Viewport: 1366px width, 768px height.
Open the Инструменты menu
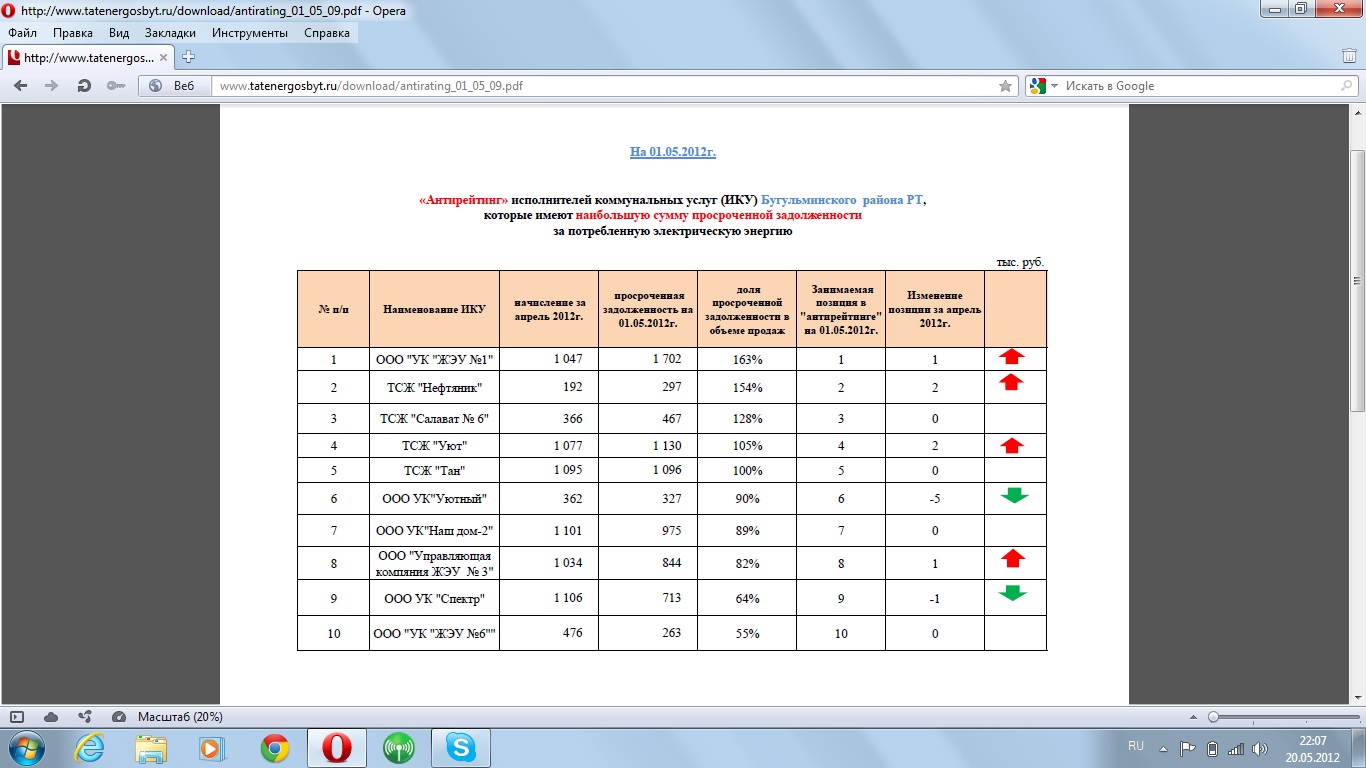tap(250, 33)
